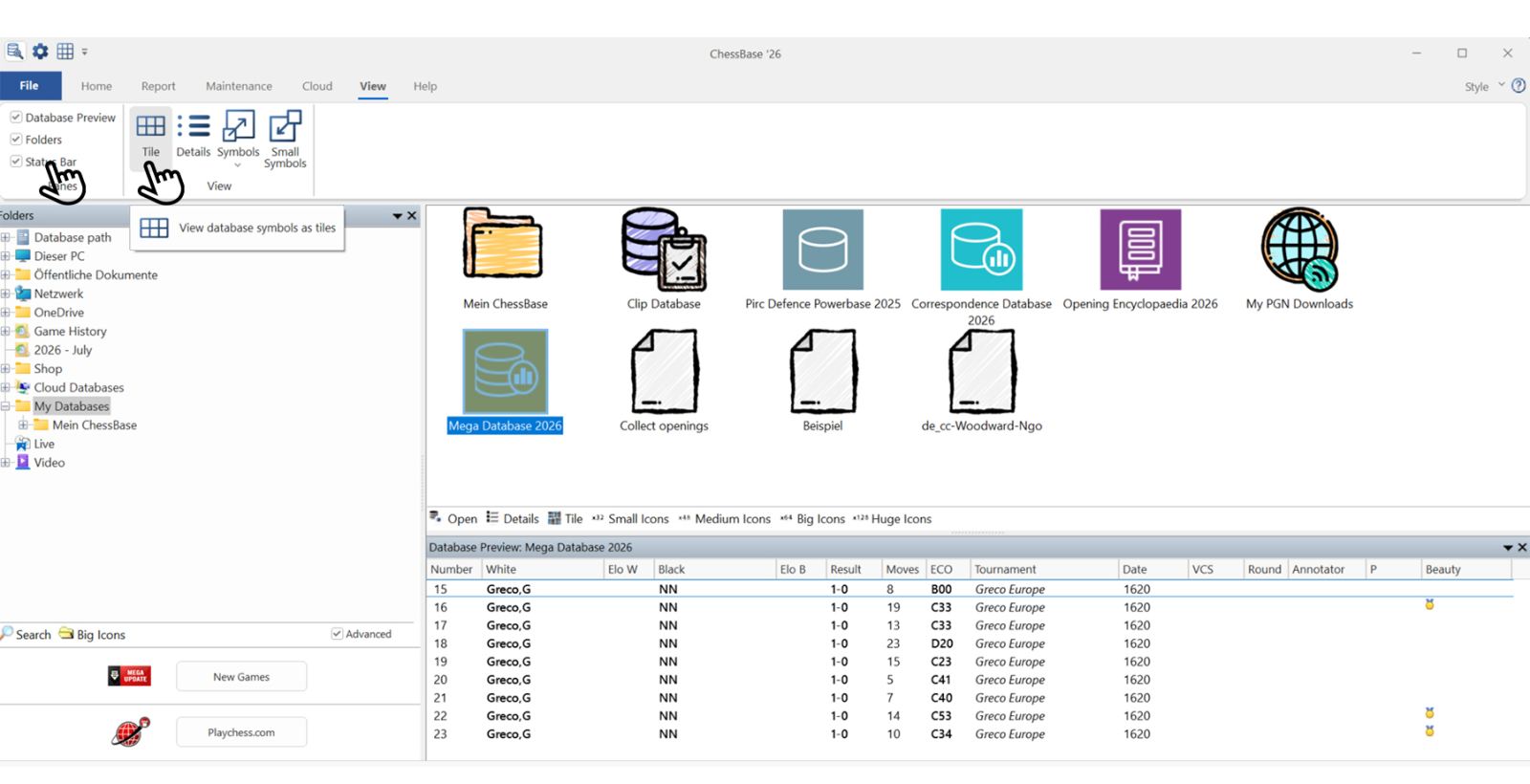Image resolution: width=1530 pixels, height=784 pixels.
Task: Click the New Games button
Action: pyautogui.click(x=241, y=676)
